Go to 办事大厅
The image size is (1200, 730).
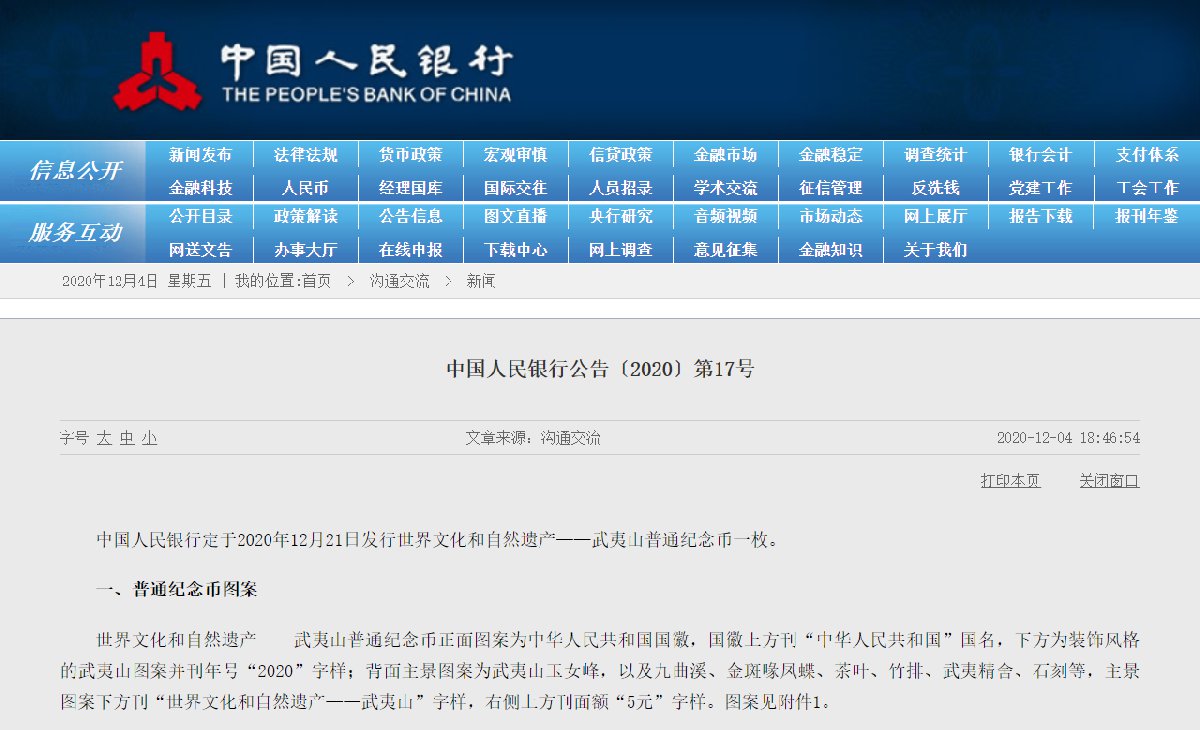(306, 250)
